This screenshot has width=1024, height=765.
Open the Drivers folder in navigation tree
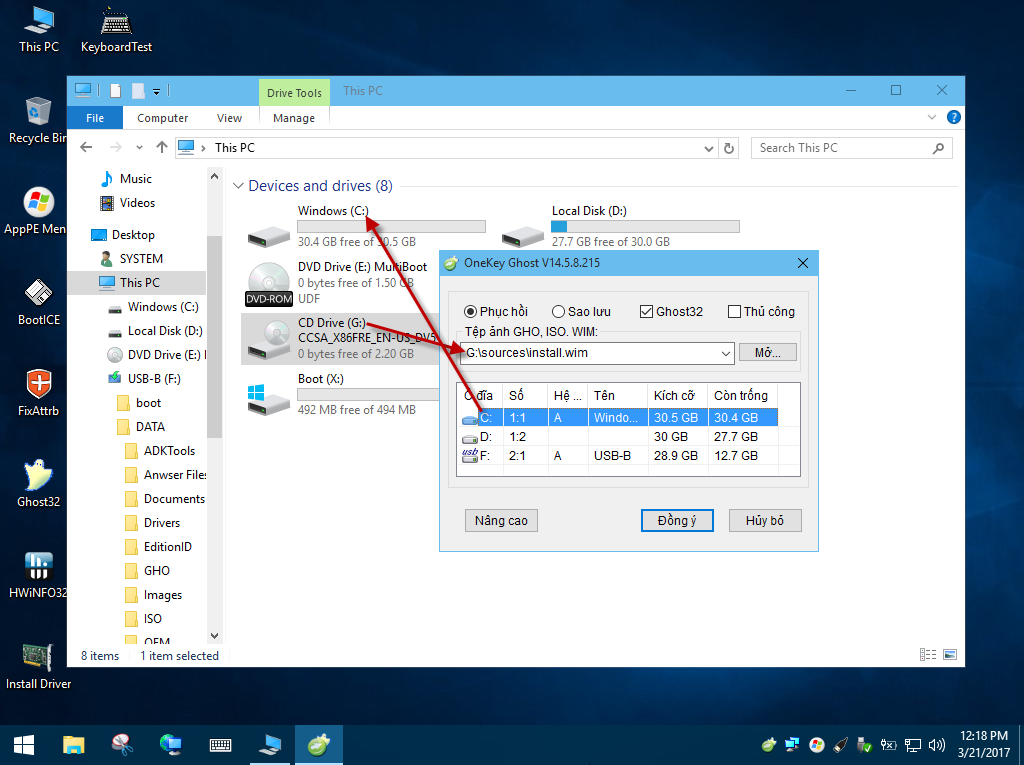[x=161, y=523]
